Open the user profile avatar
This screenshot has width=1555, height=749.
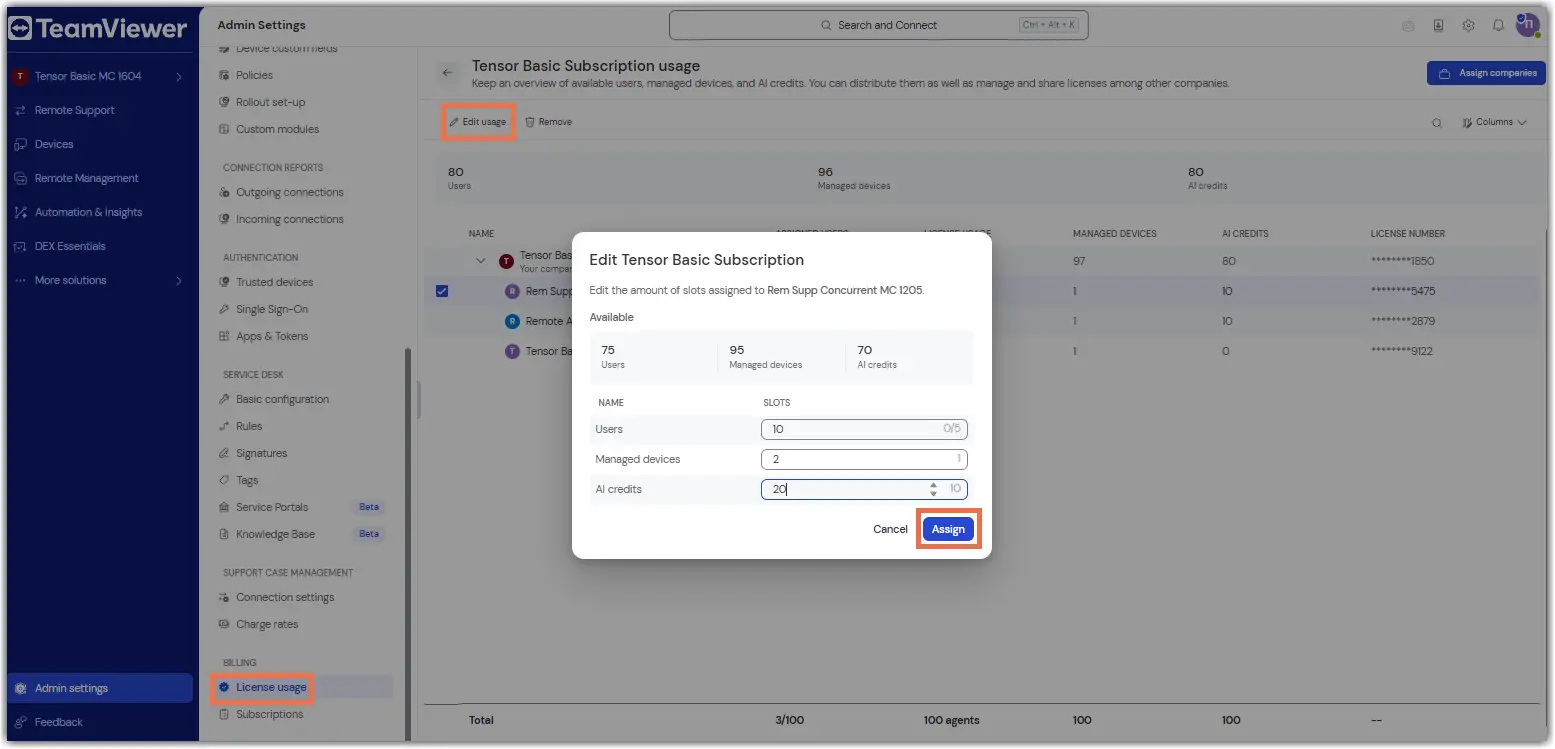1527,25
